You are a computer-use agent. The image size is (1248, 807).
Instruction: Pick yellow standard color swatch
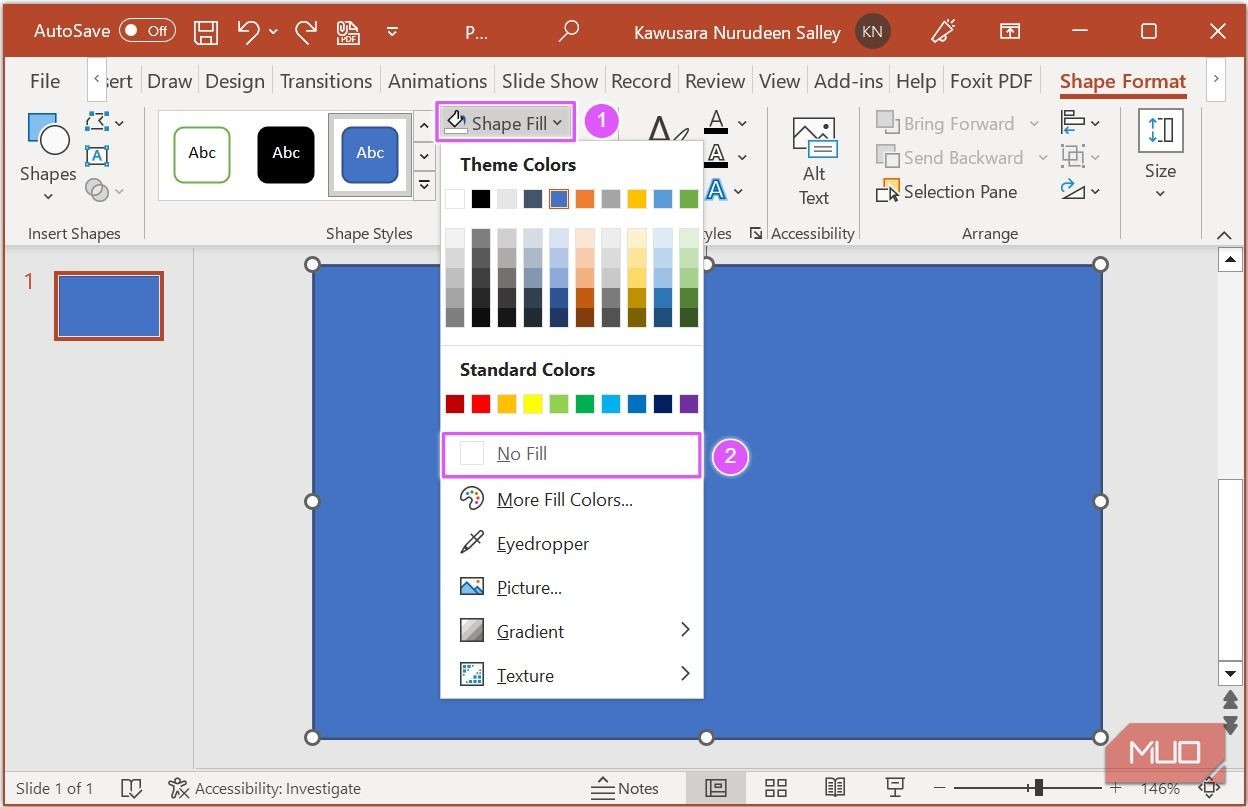point(533,404)
